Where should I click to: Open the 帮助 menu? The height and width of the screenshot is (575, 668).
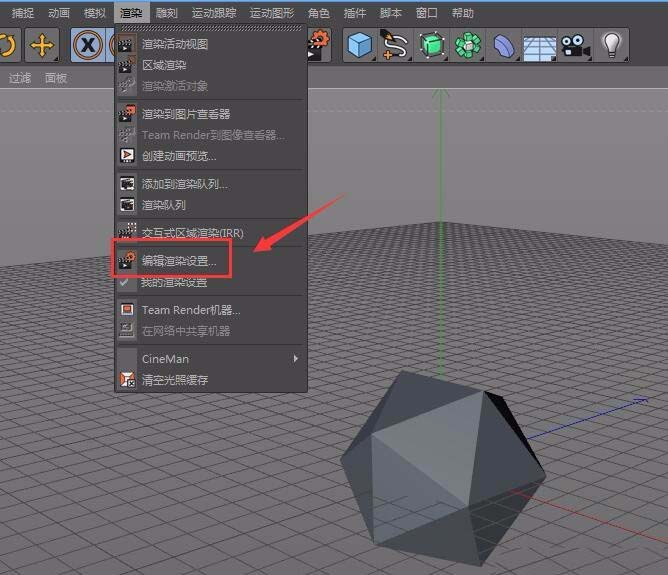(x=463, y=13)
